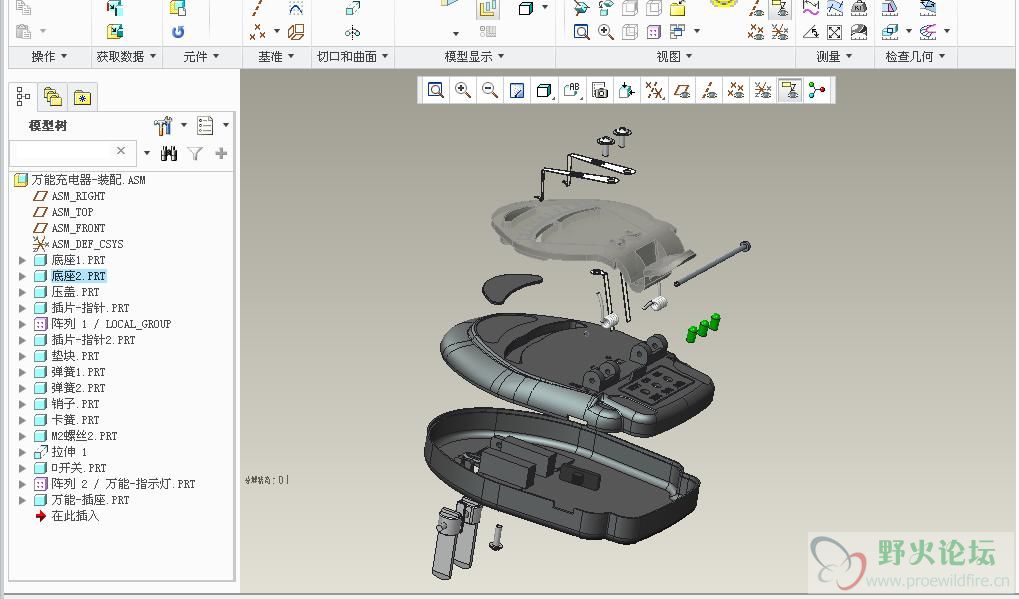Screen dimensions: 1019x599
Task: Clear the model tree search field
Action: pos(121,151)
